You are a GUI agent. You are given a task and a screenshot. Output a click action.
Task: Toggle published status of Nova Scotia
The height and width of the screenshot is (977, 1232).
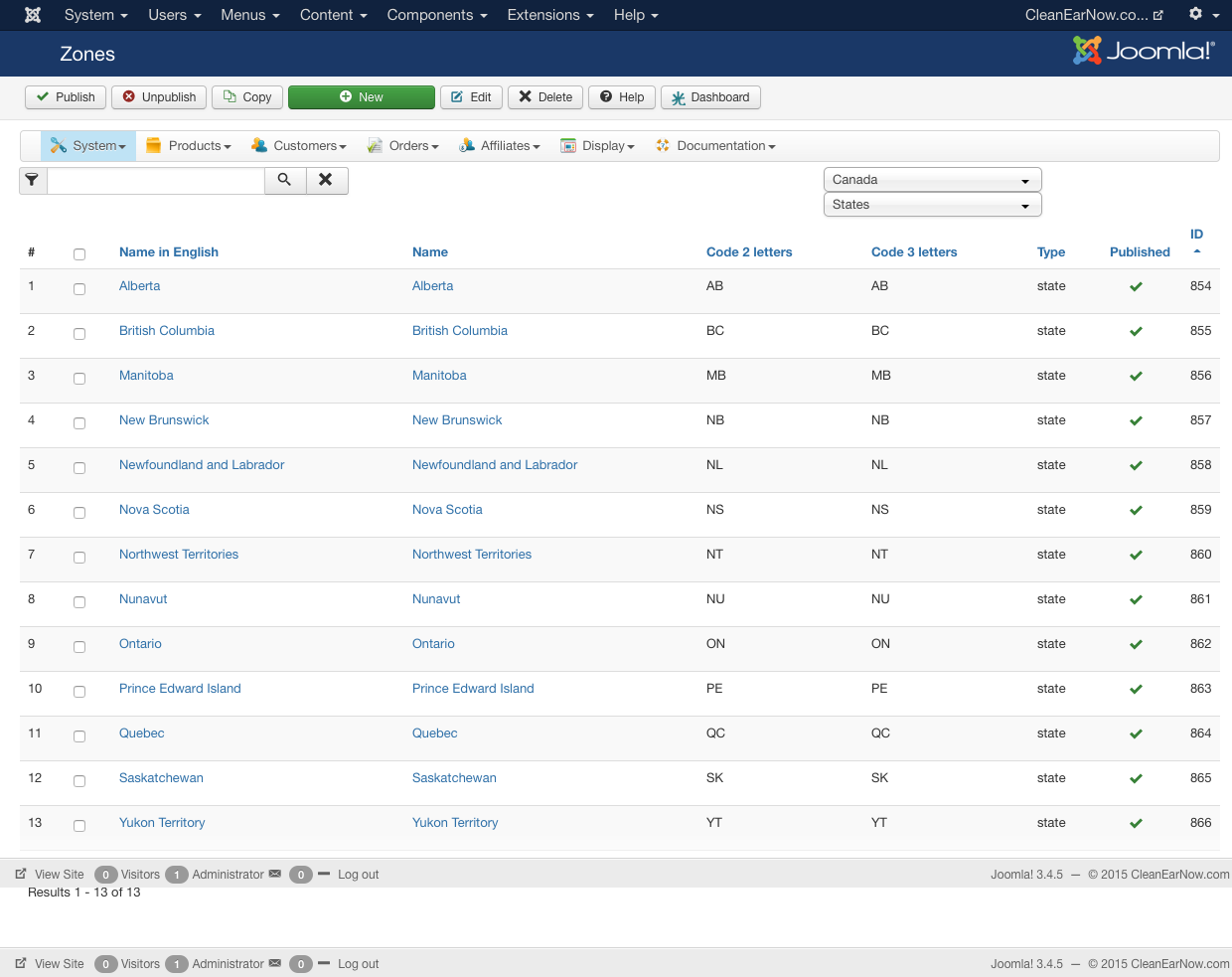pos(1136,510)
